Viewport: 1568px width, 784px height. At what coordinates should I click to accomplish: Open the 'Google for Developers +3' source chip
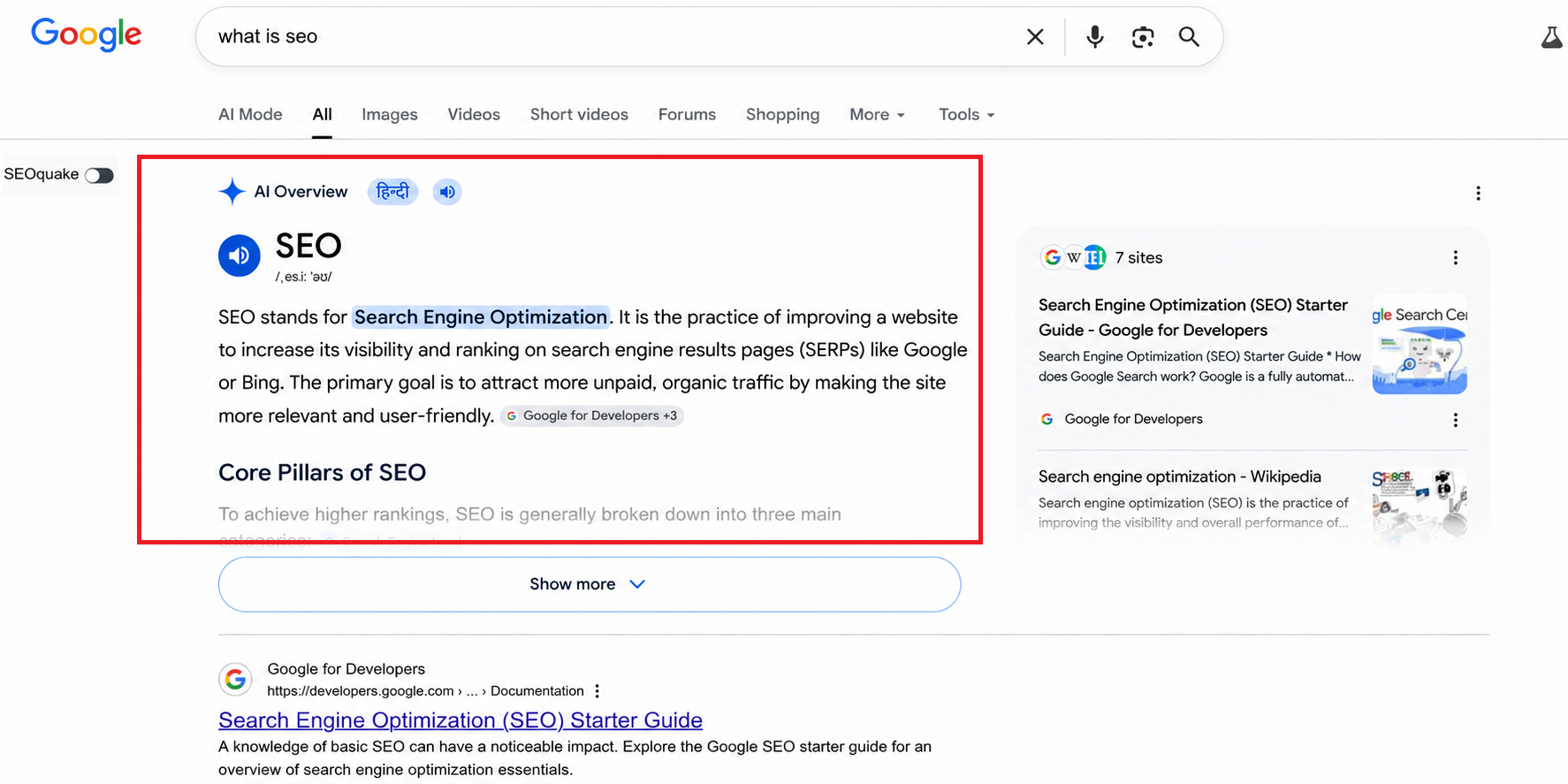592,415
